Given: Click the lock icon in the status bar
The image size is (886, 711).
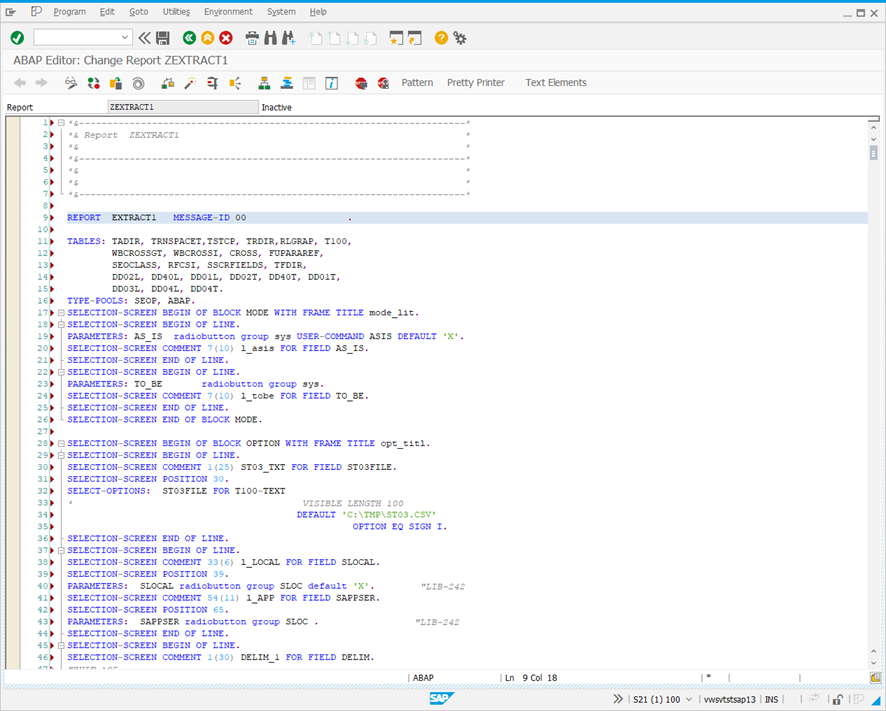Looking at the screenshot, I should coord(838,699).
